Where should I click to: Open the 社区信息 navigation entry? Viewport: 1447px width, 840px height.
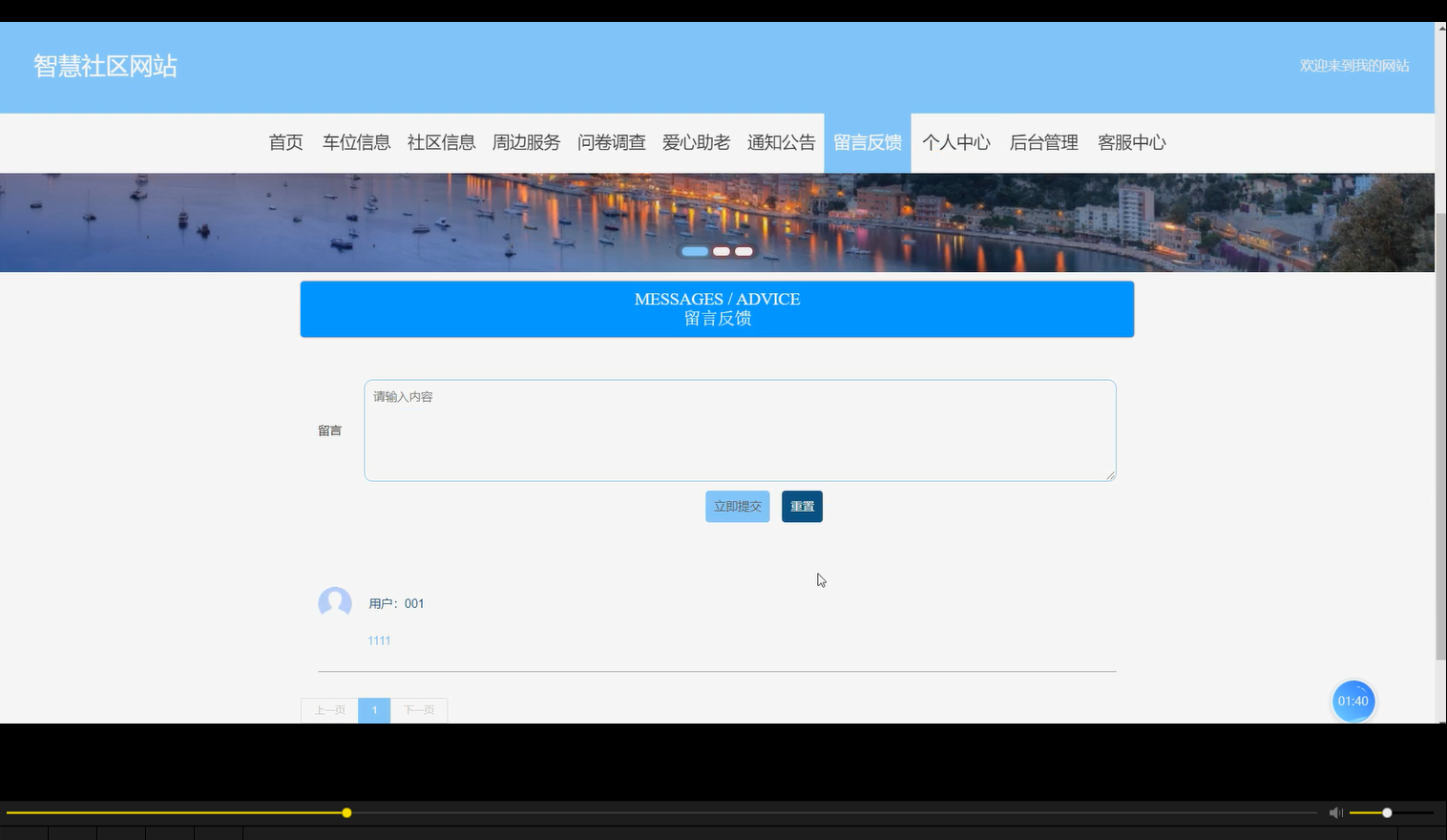coord(440,142)
